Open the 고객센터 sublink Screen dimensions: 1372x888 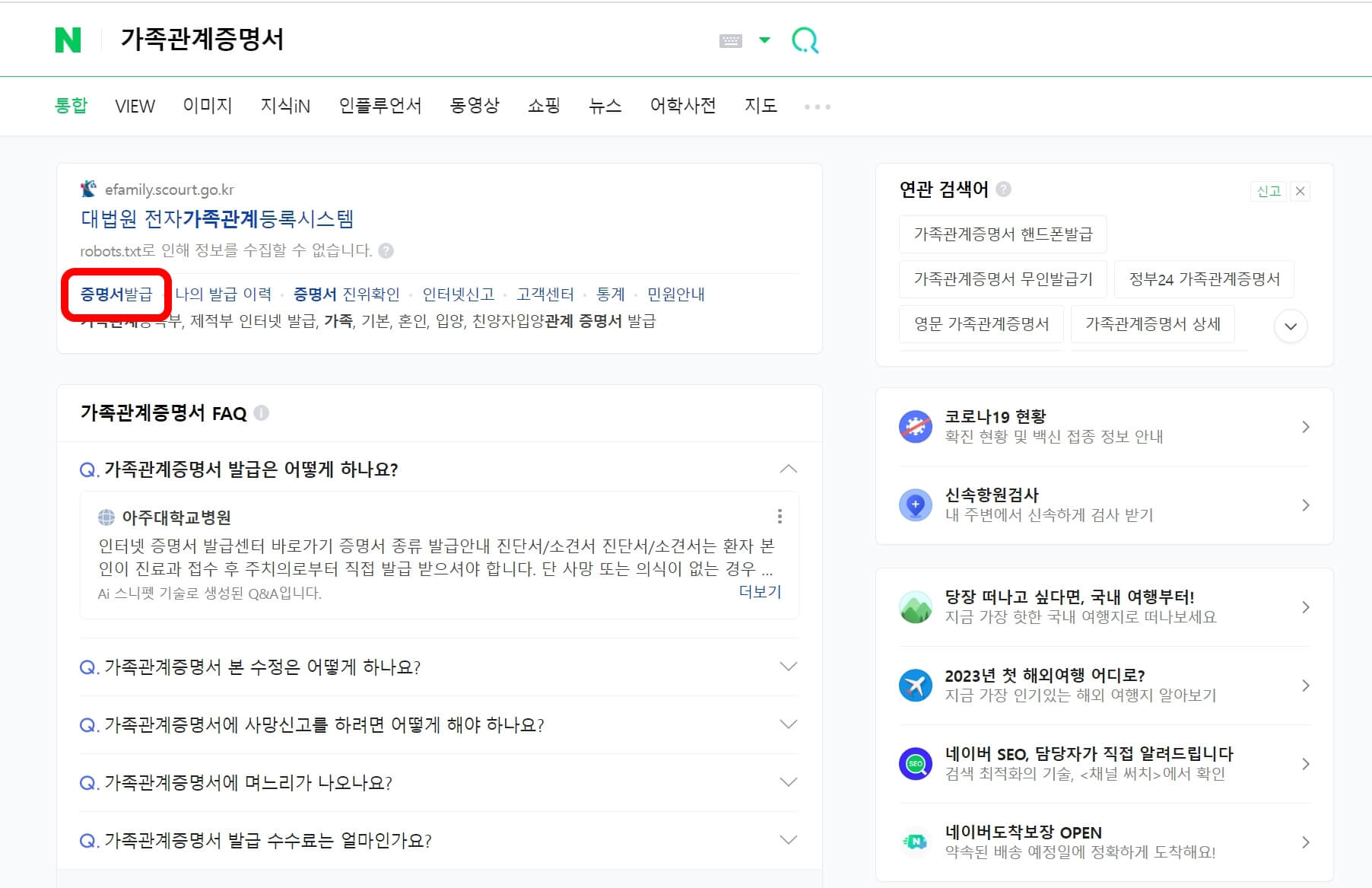pos(545,294)
